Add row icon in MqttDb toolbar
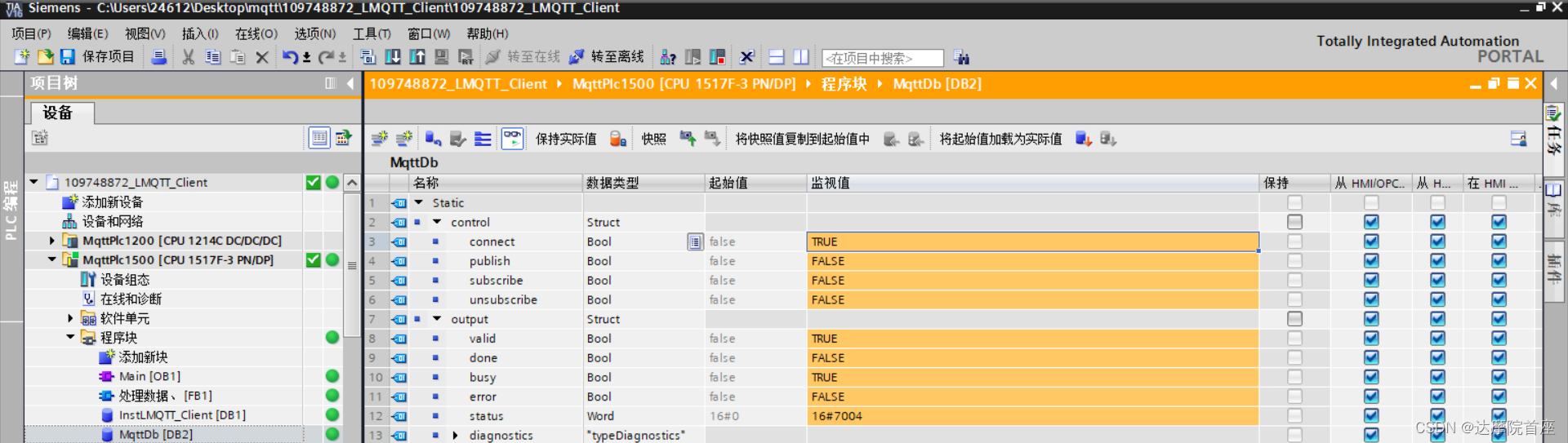Viewport: 1568px width, 443px height. pos(404,139)
